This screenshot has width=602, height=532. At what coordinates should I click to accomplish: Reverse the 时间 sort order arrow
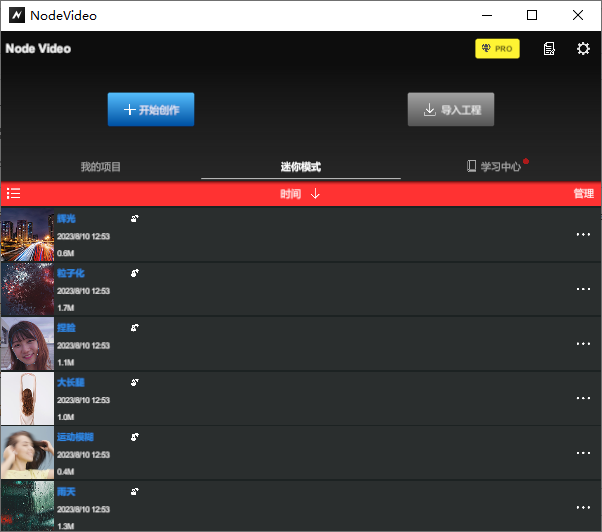[x=316, y=194]
